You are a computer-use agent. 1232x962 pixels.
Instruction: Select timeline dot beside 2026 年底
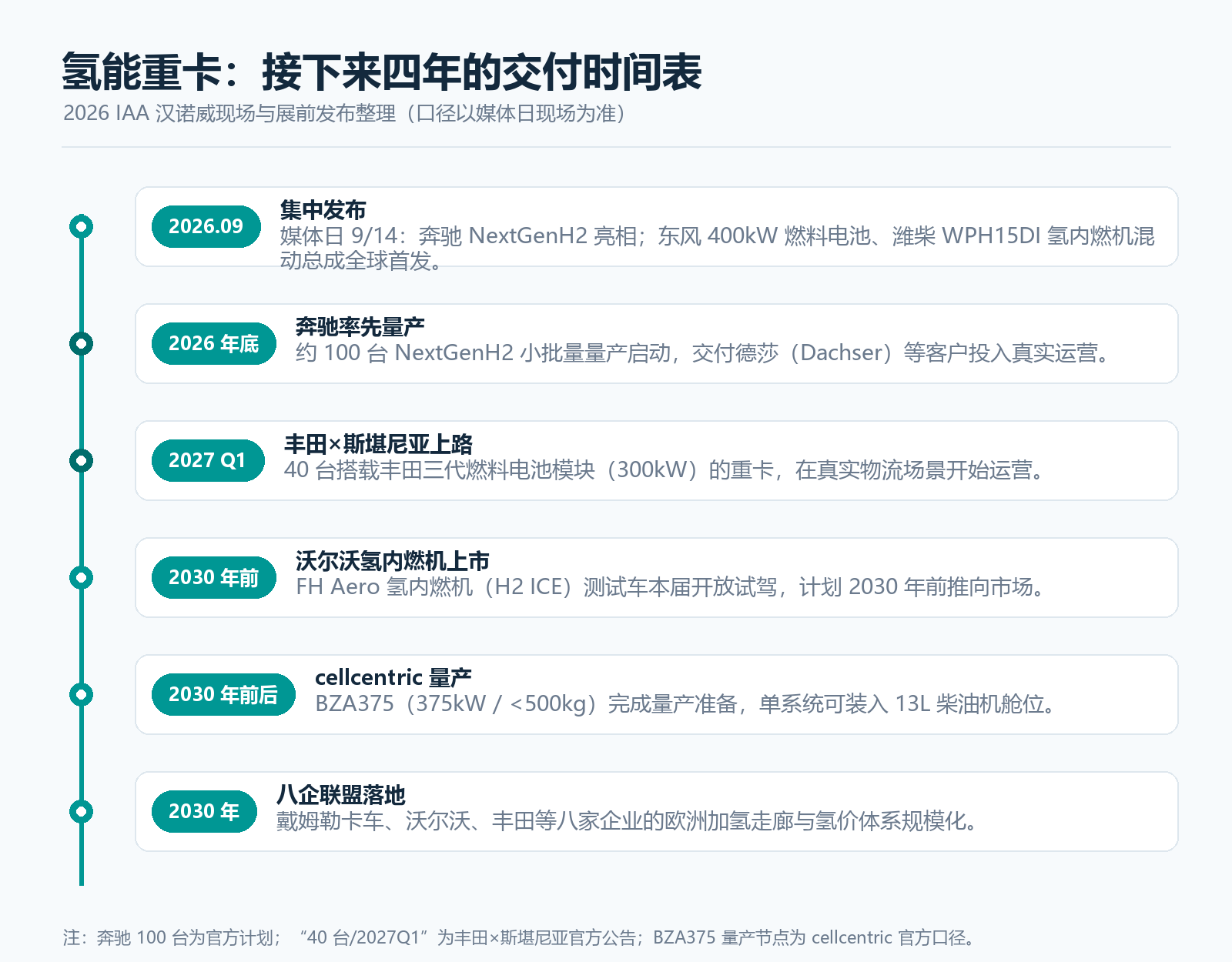click(81, 343)
